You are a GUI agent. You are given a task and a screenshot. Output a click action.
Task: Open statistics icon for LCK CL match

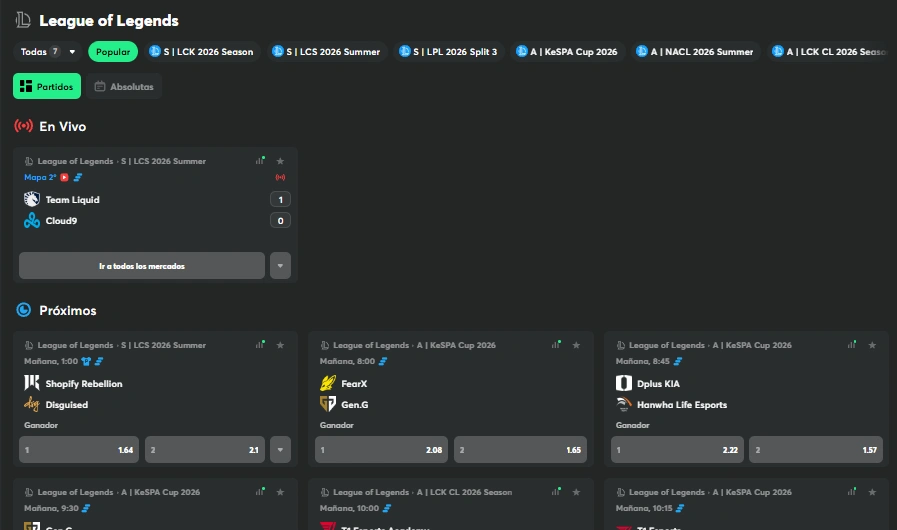[x=556, y=492]
